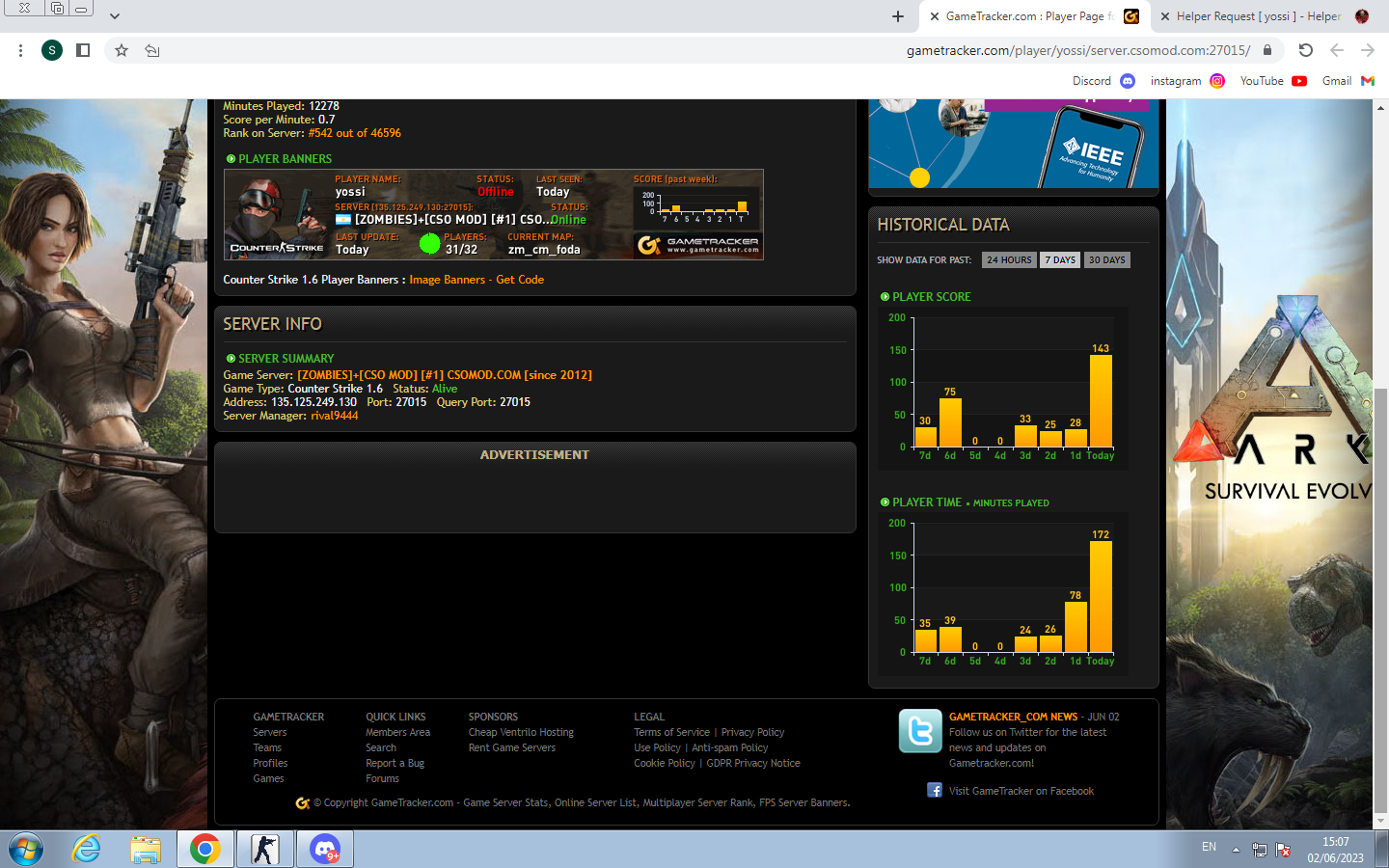
Task: Click the page's vertical scrollbar
Action: pyautogui.click(x=1380, y=579)
